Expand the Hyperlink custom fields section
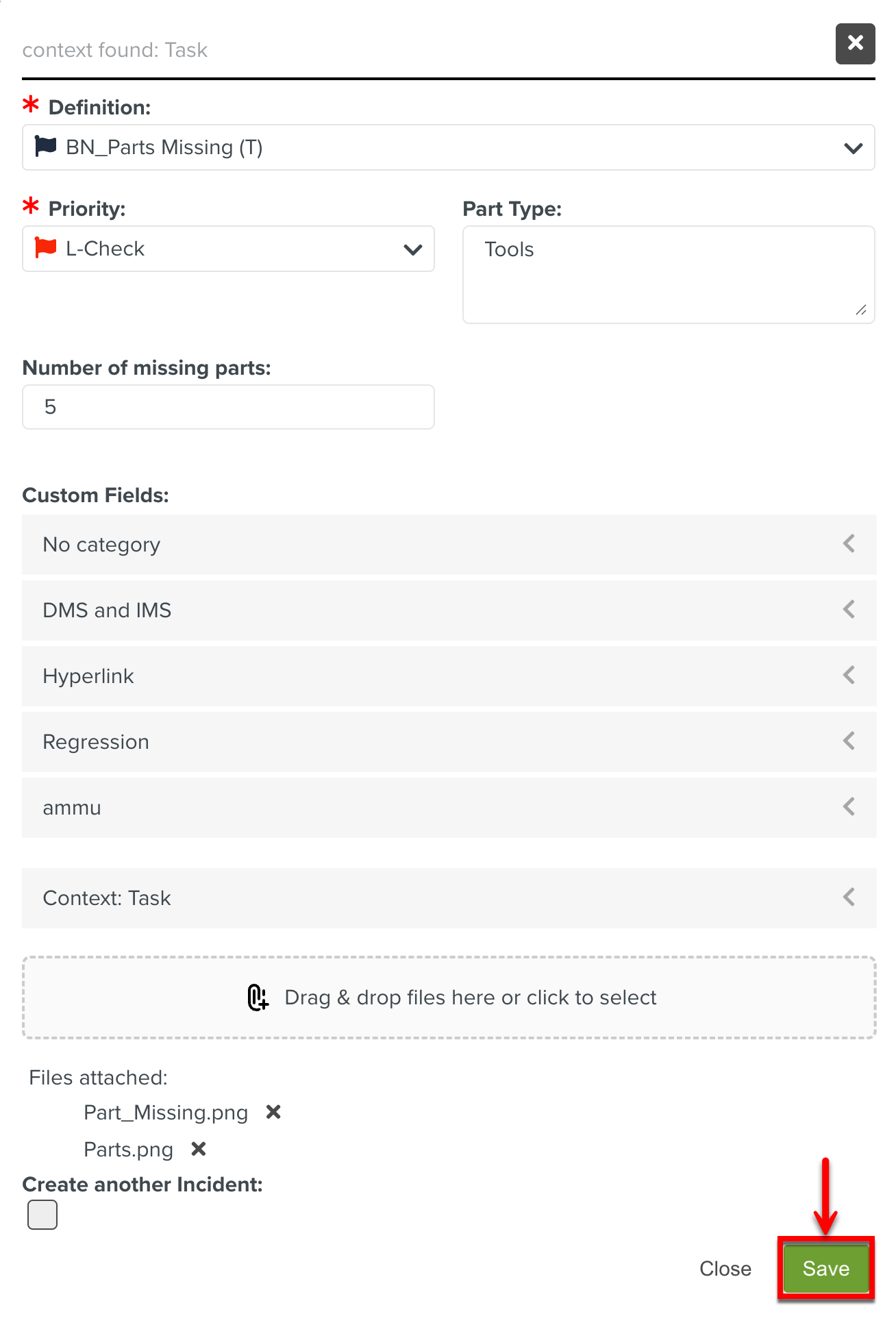This screenshot has height=1325, width=896. pos(449,676)
